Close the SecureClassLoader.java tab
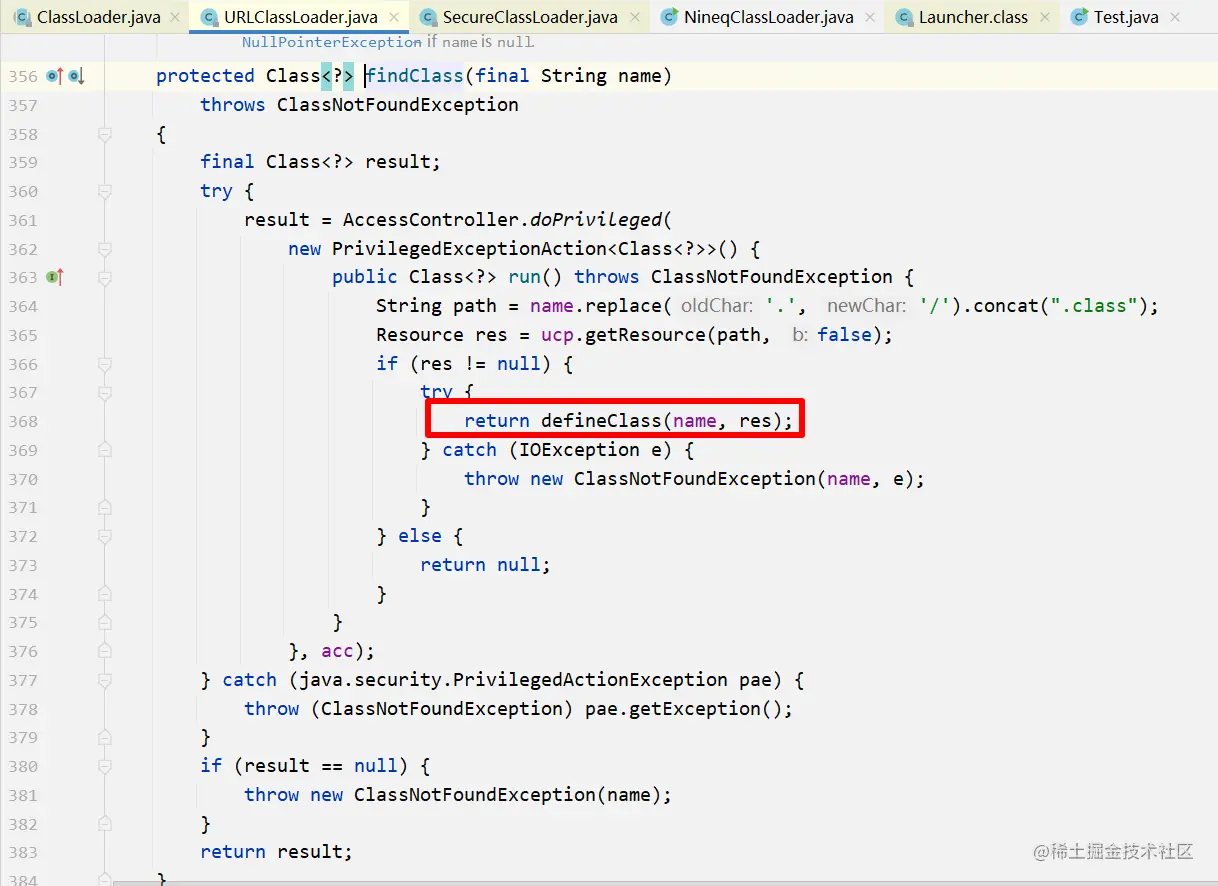The image size is (1218, 886). [633, 17]
